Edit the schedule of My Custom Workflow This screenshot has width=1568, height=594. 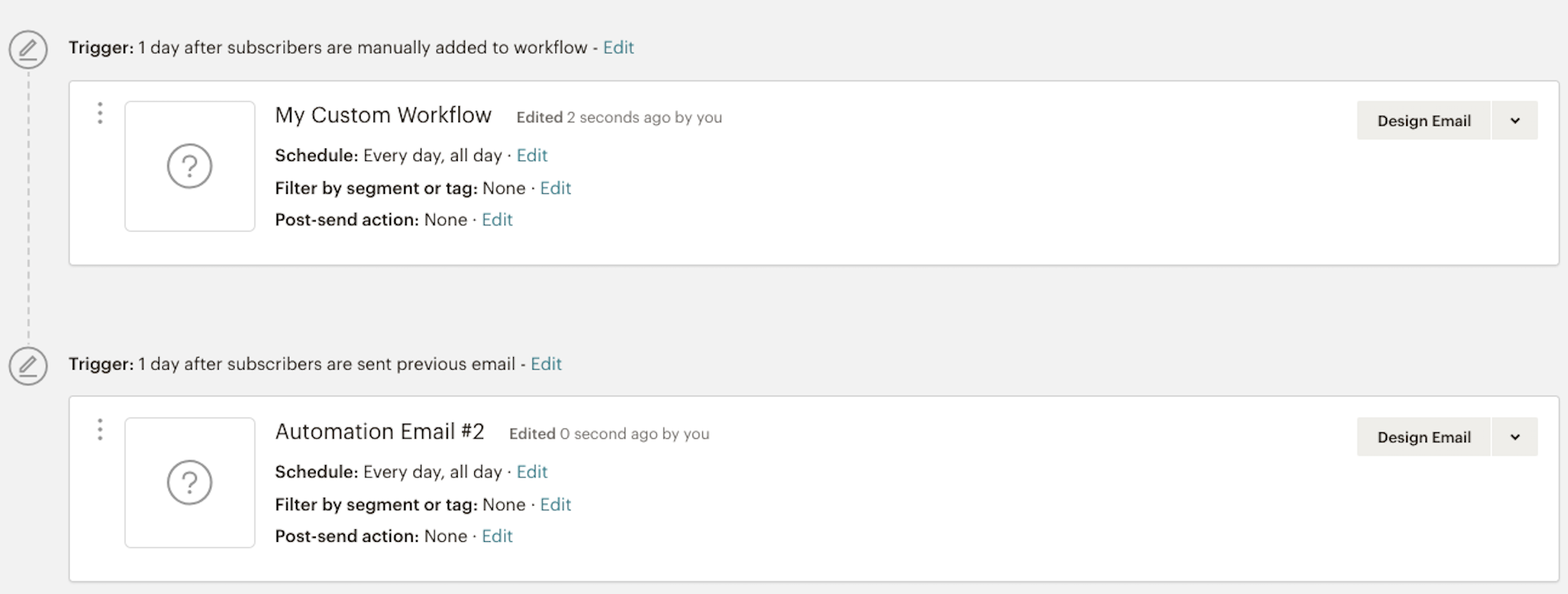[532, 155]
